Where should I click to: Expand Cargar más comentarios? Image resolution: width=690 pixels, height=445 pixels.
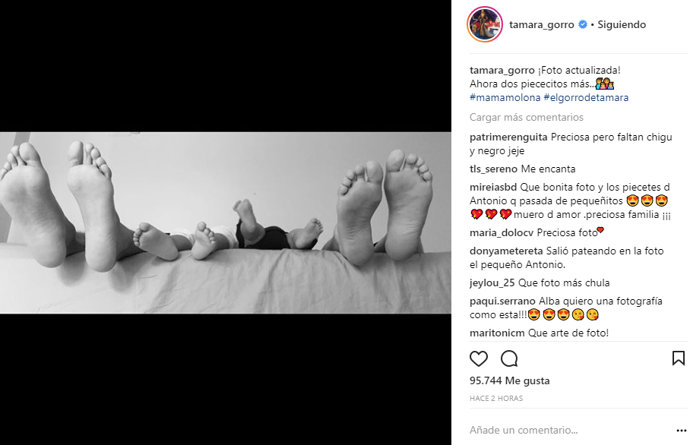point(526,118)
